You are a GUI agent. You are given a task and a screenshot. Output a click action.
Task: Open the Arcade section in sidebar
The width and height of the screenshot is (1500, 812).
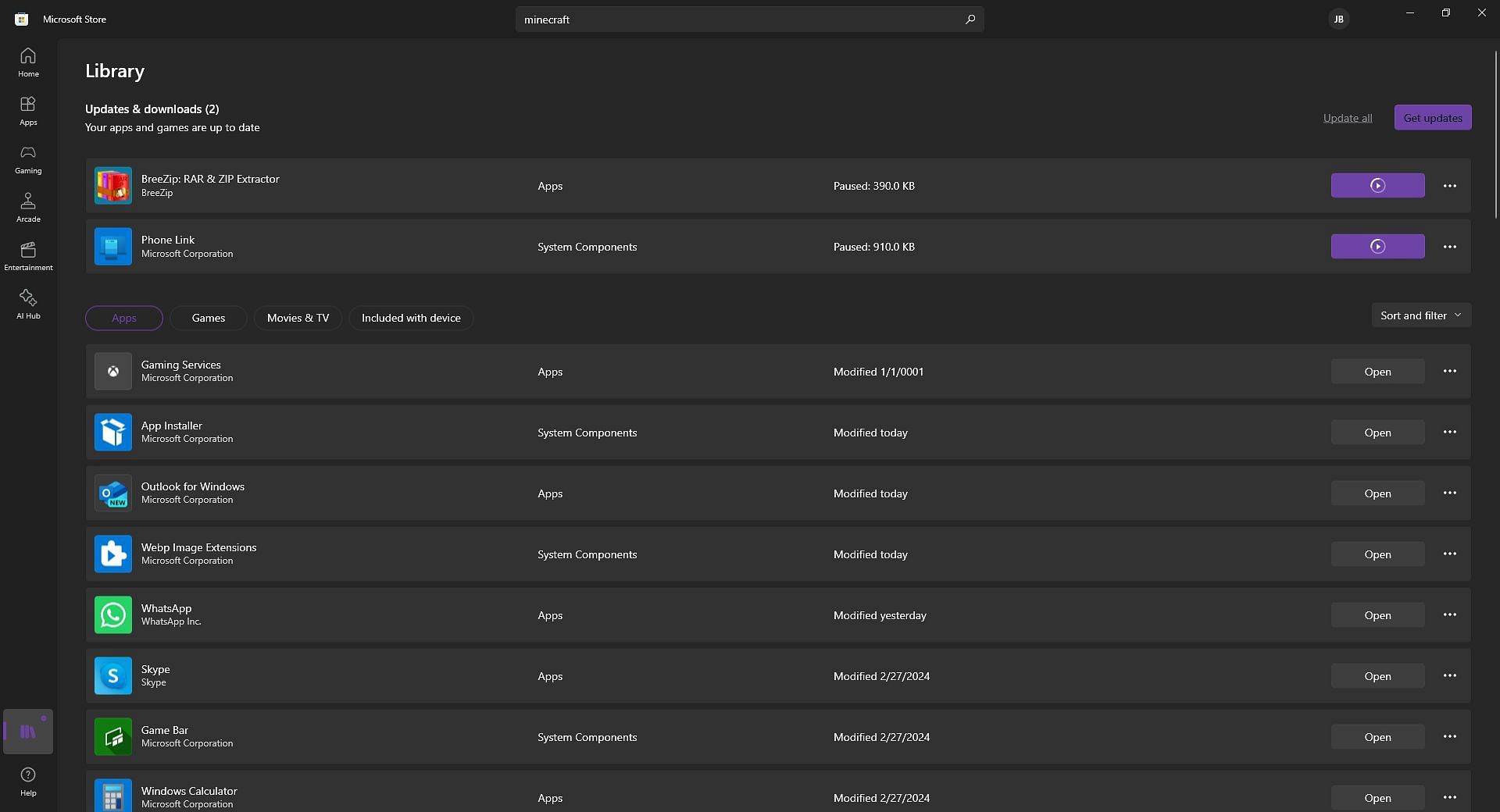(28, 208)
